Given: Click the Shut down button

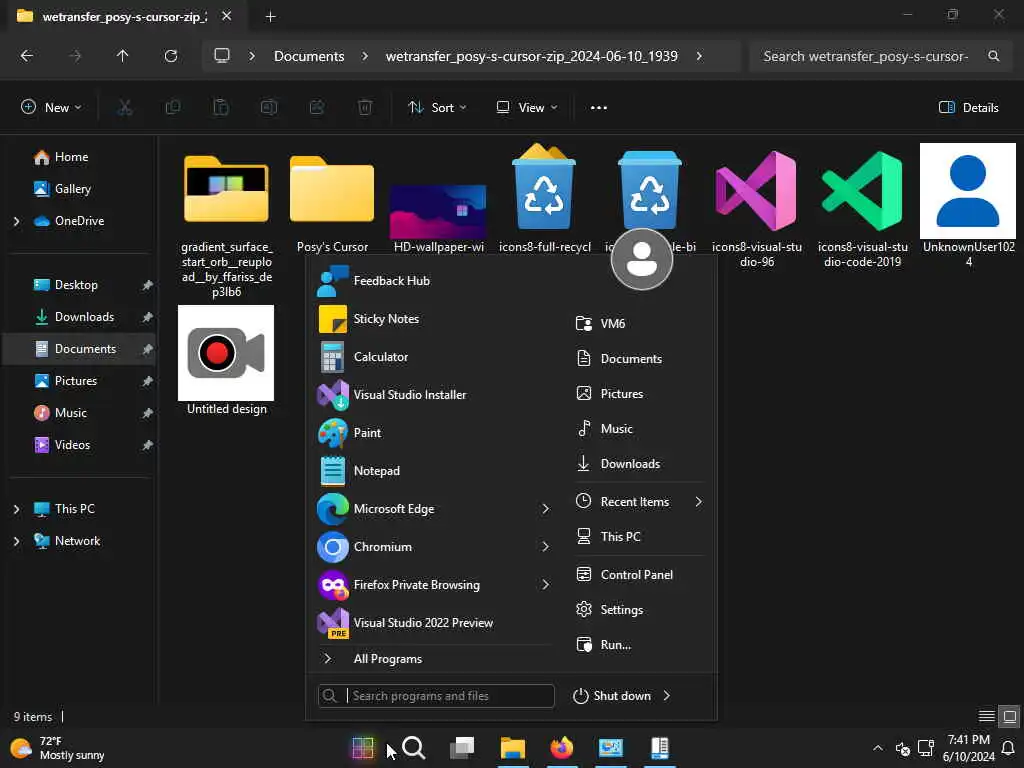Looking at the screenshot, I should tap(612, 696).
